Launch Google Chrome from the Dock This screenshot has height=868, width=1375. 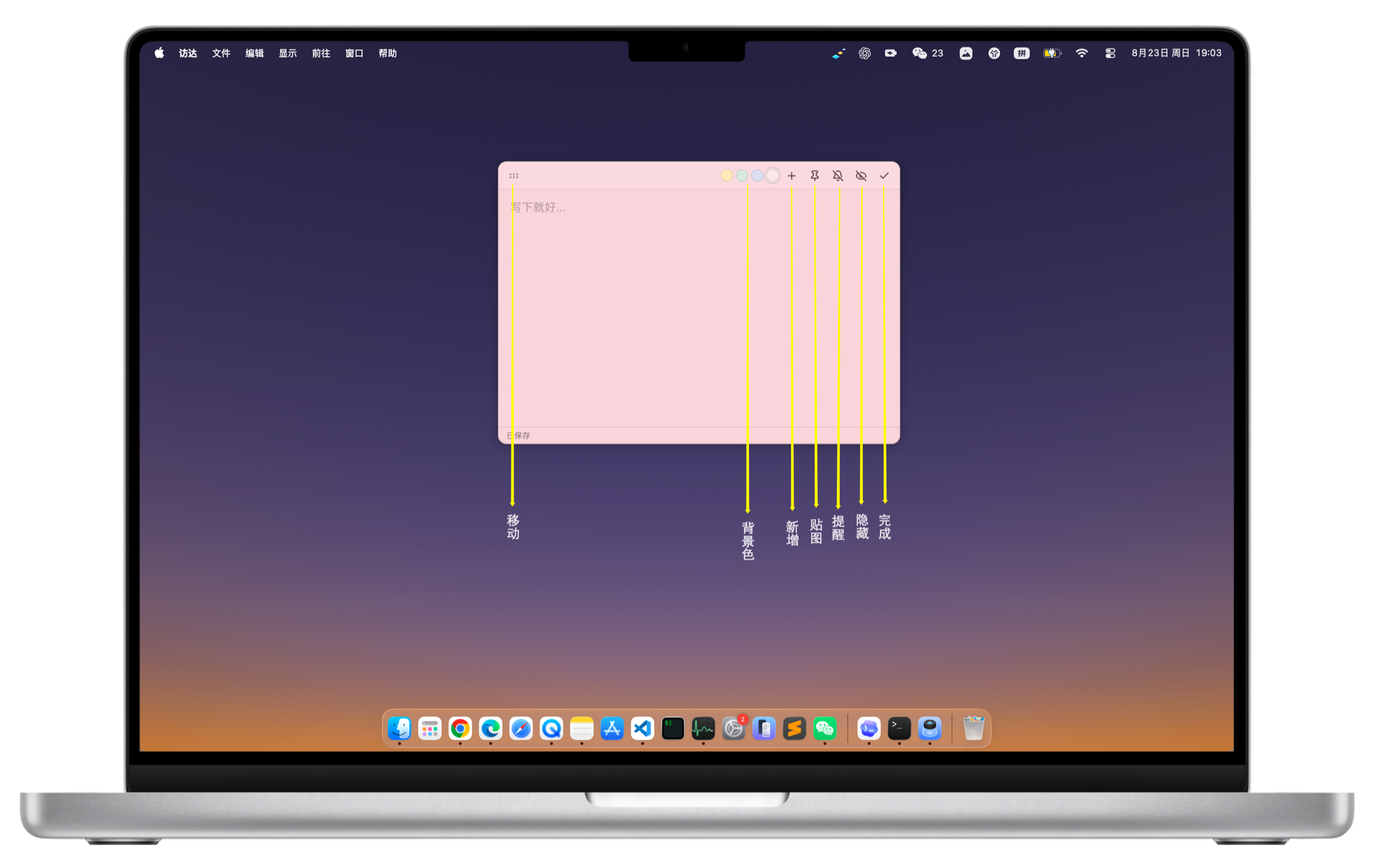tap(461, 729)
